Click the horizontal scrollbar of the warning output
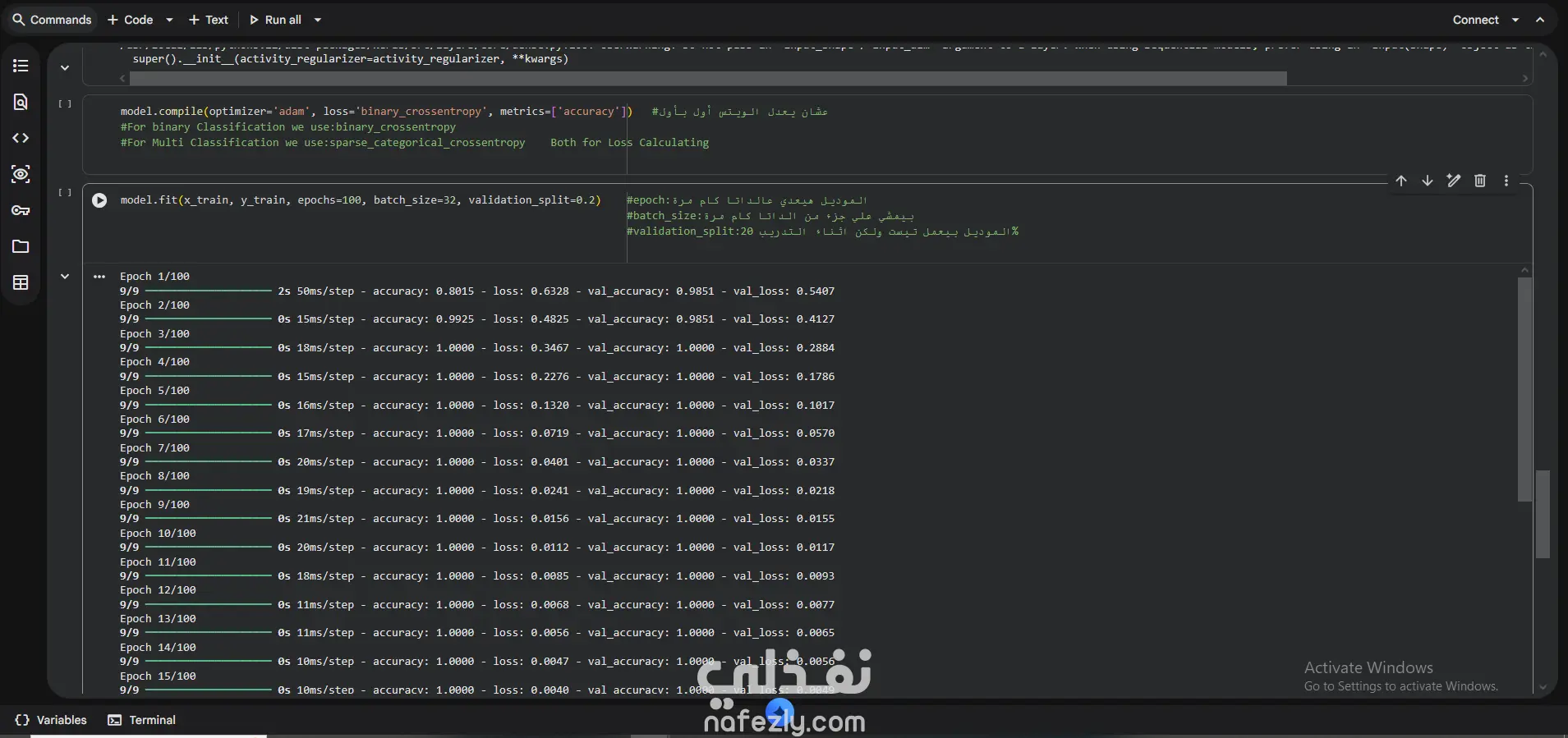This screenshot has height=738, width=1568. [x=708, y=78]
